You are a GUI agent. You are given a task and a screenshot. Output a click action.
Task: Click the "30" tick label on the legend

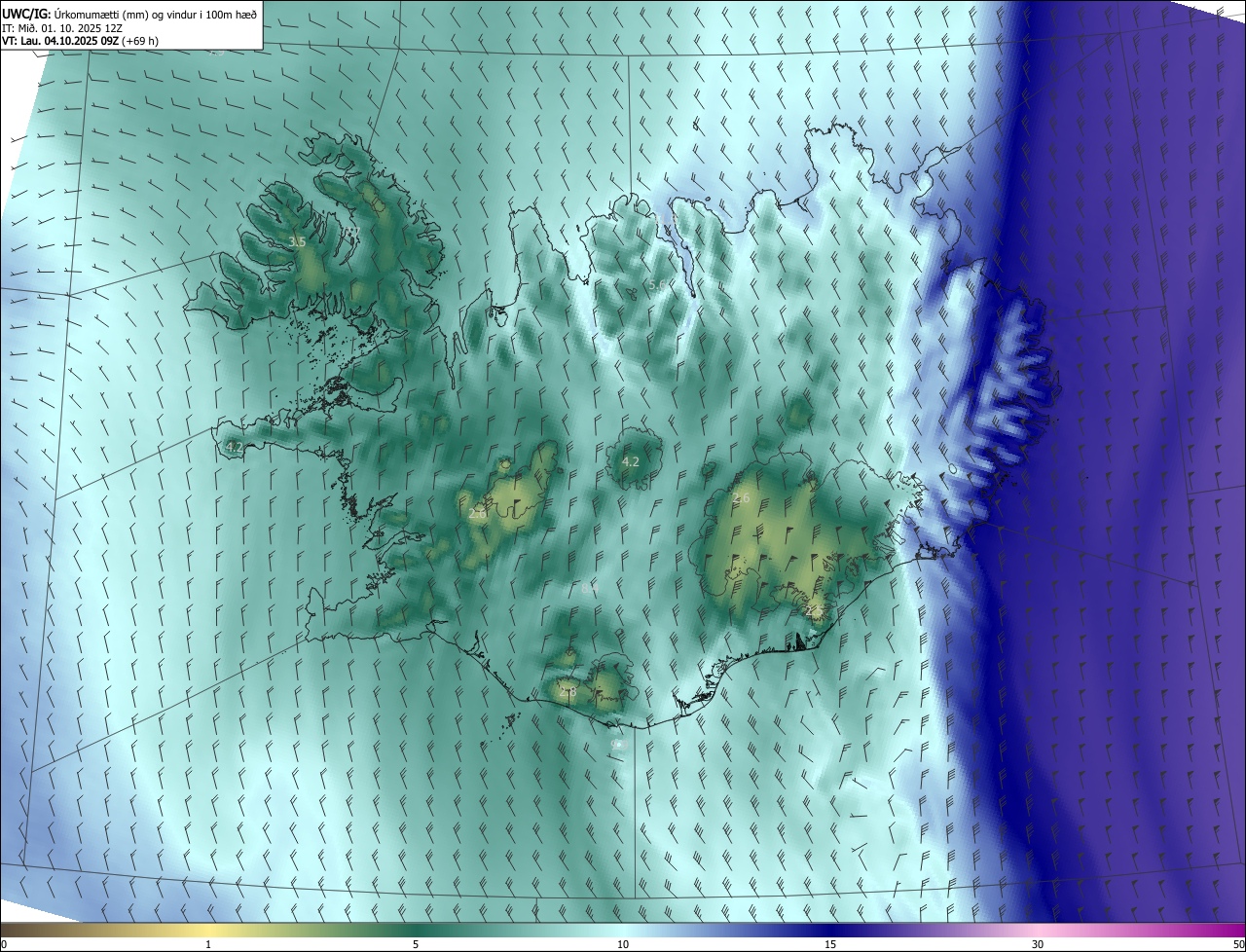(1038, 944)
